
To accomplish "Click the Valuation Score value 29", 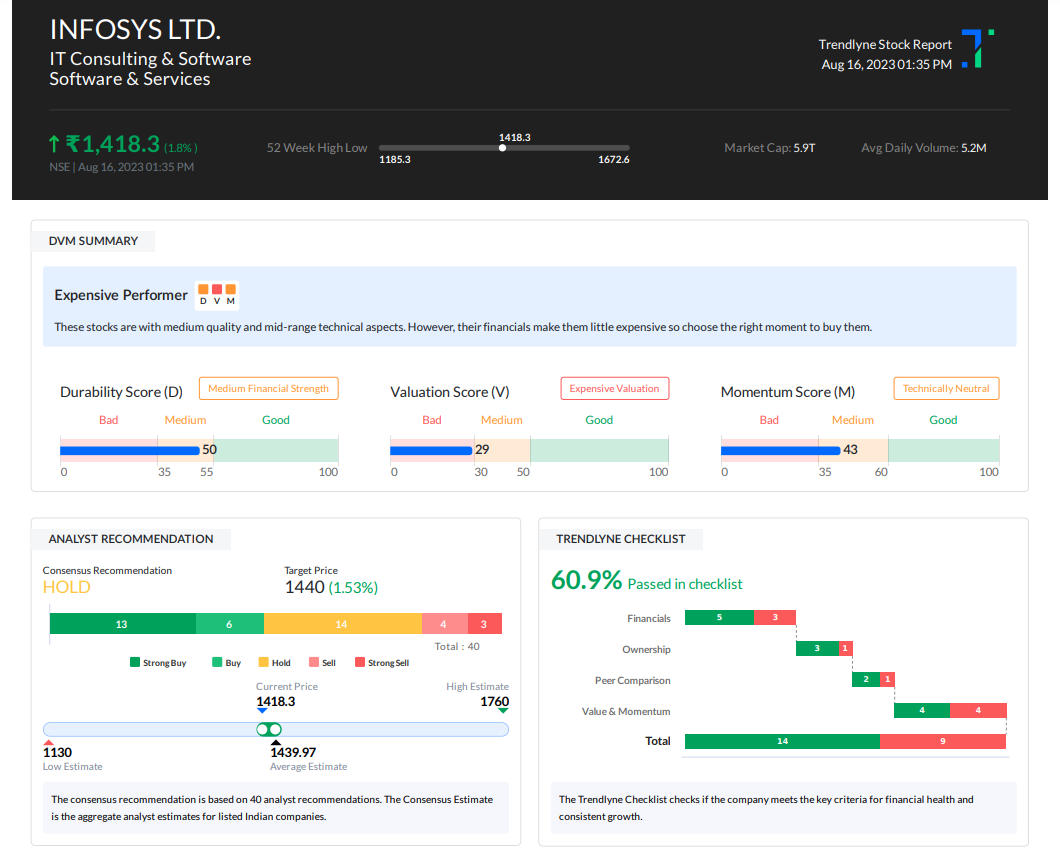I will tap(482, 450).
